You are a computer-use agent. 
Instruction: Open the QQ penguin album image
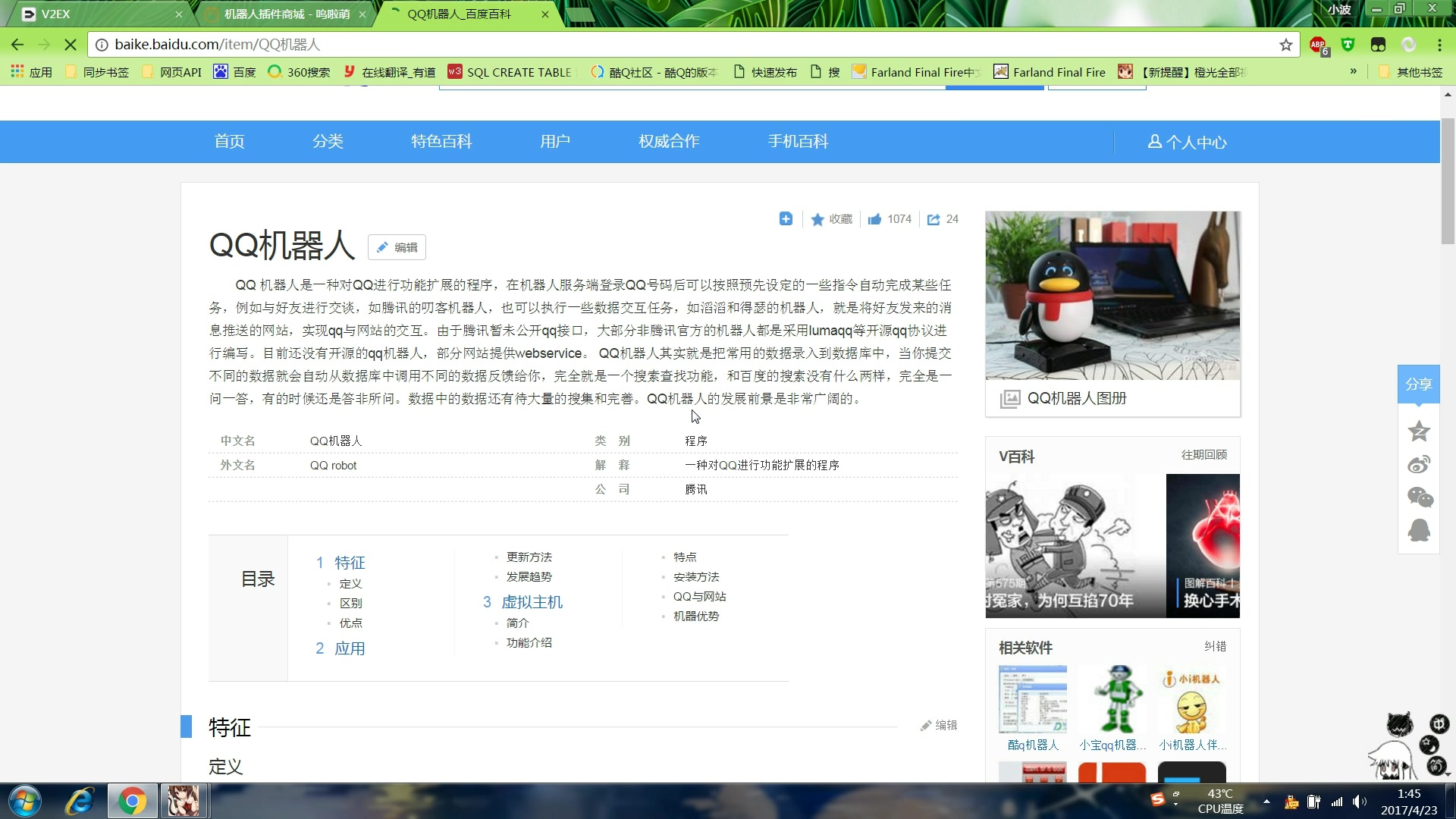coord(1112,296)
